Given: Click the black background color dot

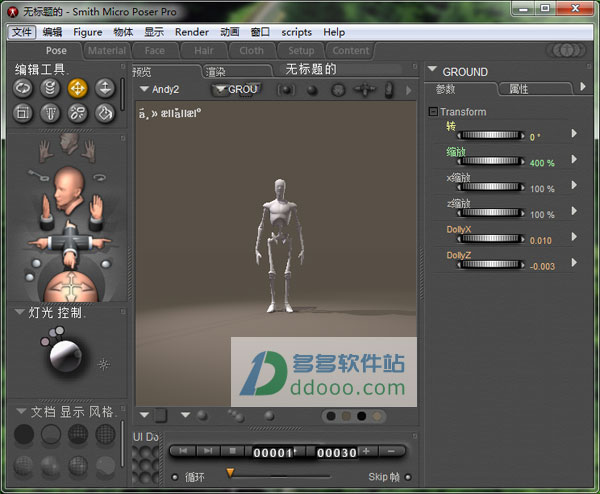Looking at the screenshot, I should tap(361, 416).
